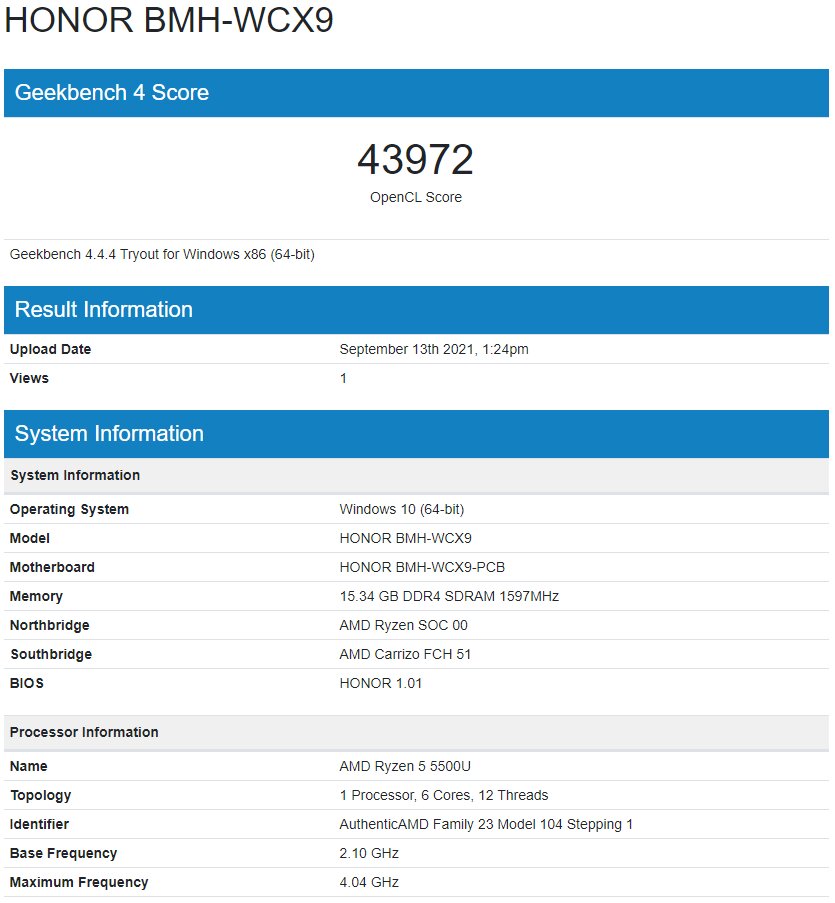
Task: Click the Model row label
Action: point(30,538)
